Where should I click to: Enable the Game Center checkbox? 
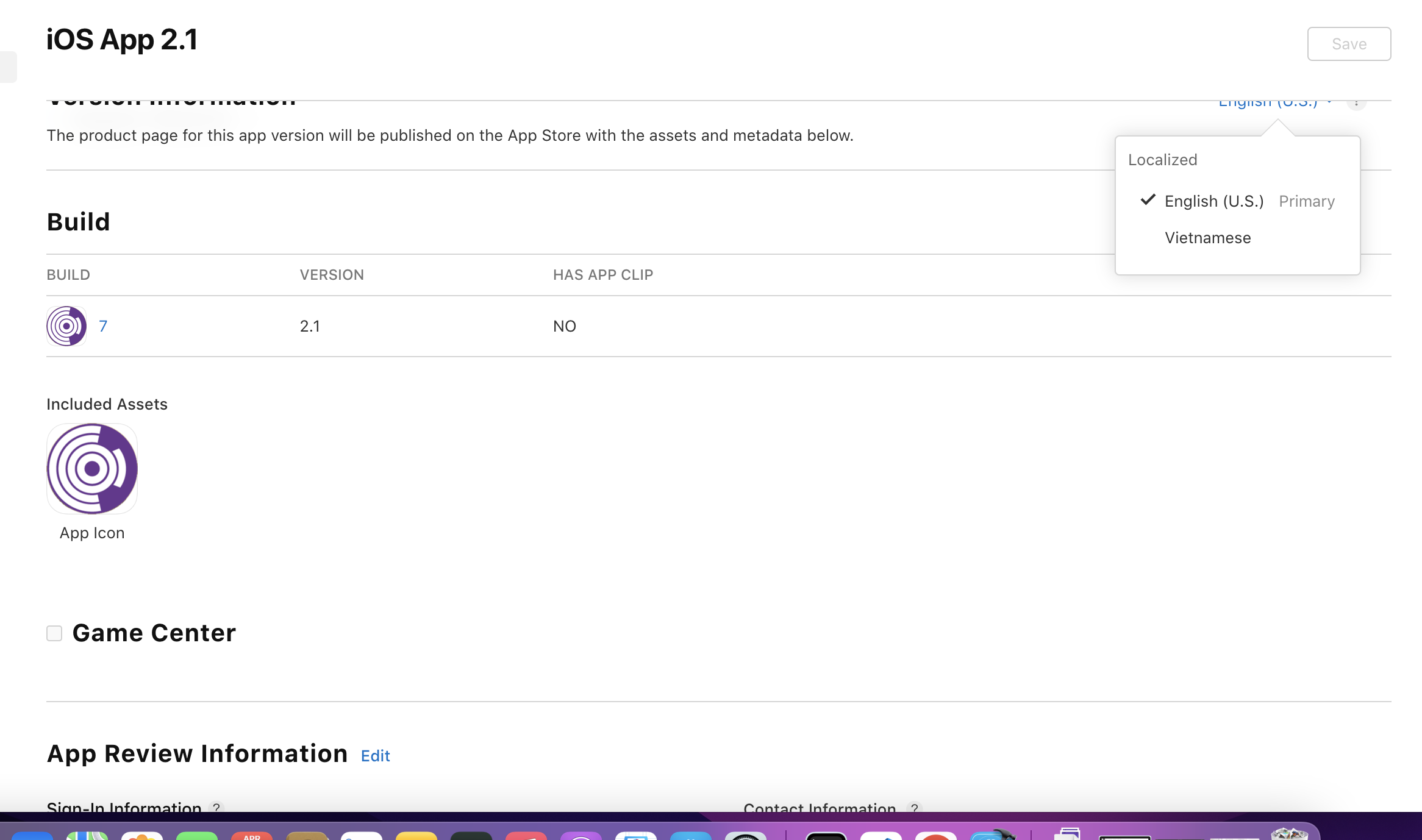point(54,633)
